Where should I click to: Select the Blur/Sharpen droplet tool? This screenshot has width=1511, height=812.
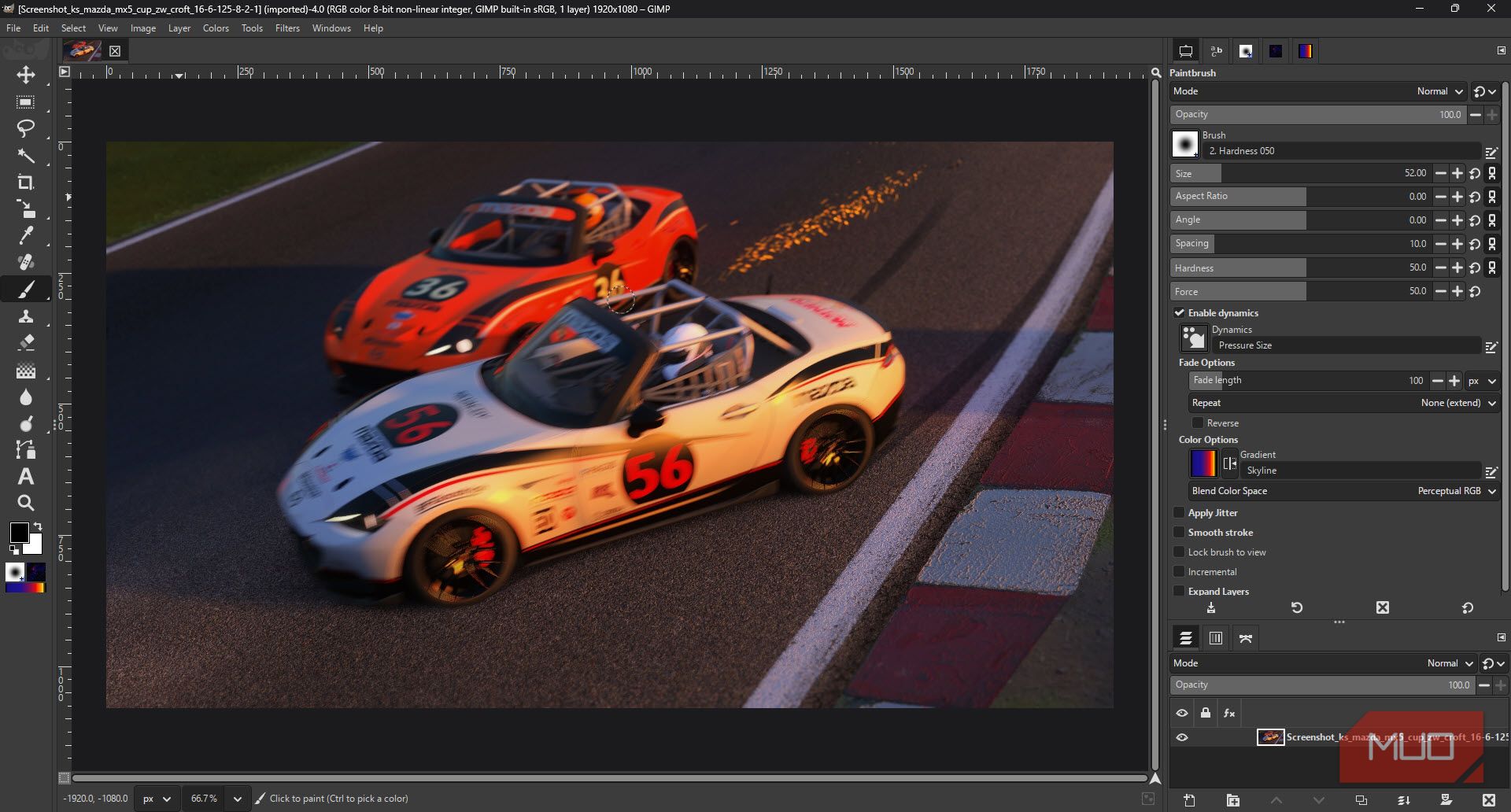click(x=26, y=397)
